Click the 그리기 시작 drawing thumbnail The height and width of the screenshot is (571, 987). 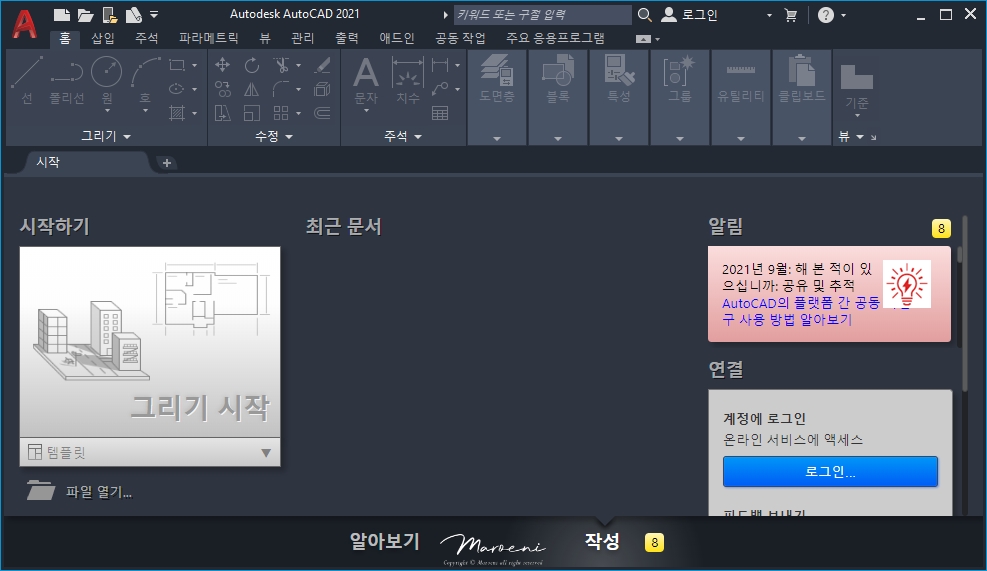coord(150,342)
